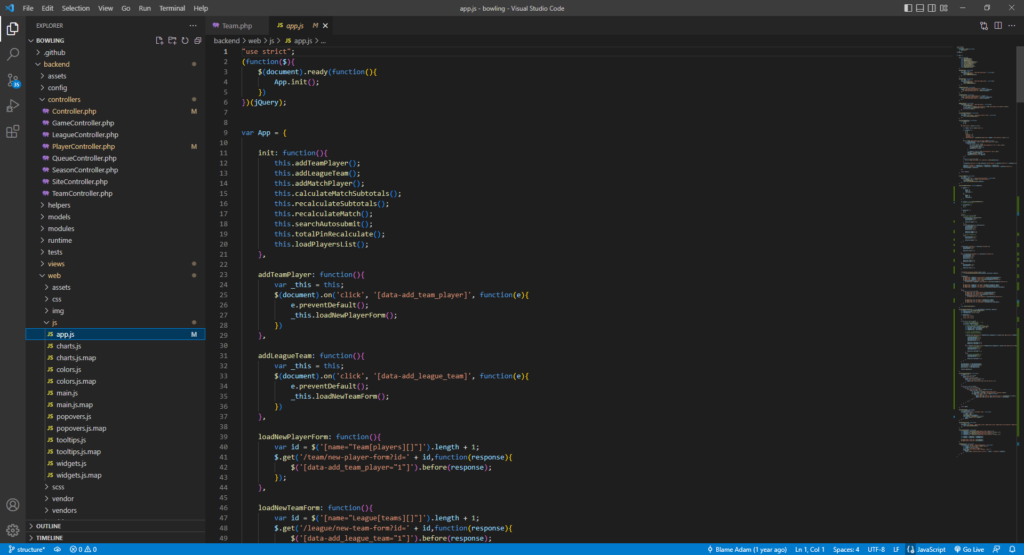
Task: Click the LF end-of-line selector
Action: [896, 549]
